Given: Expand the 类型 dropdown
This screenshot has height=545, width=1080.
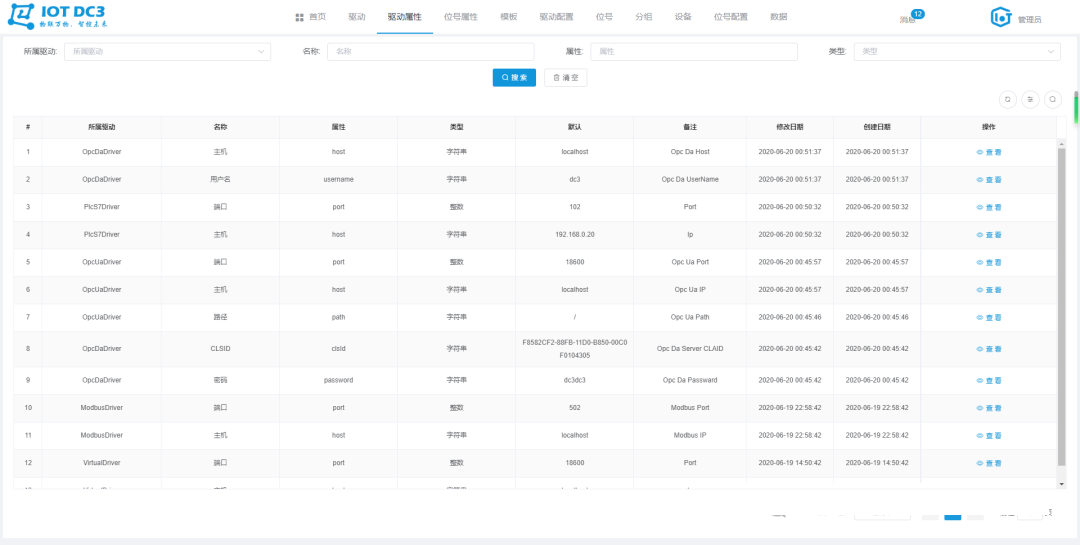Looking at the screenshot, I should pyautogui.click(x=955, y=51).
